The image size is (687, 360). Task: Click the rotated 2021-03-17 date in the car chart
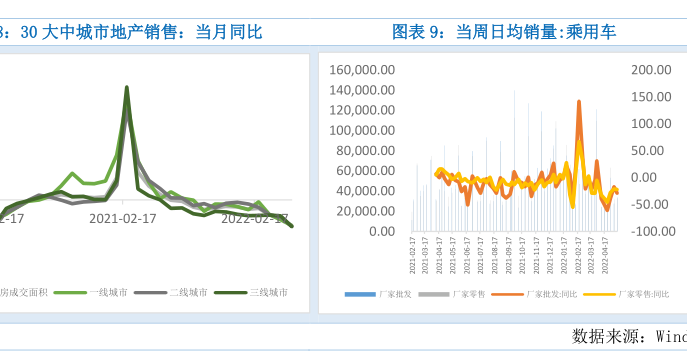(425, 256)
